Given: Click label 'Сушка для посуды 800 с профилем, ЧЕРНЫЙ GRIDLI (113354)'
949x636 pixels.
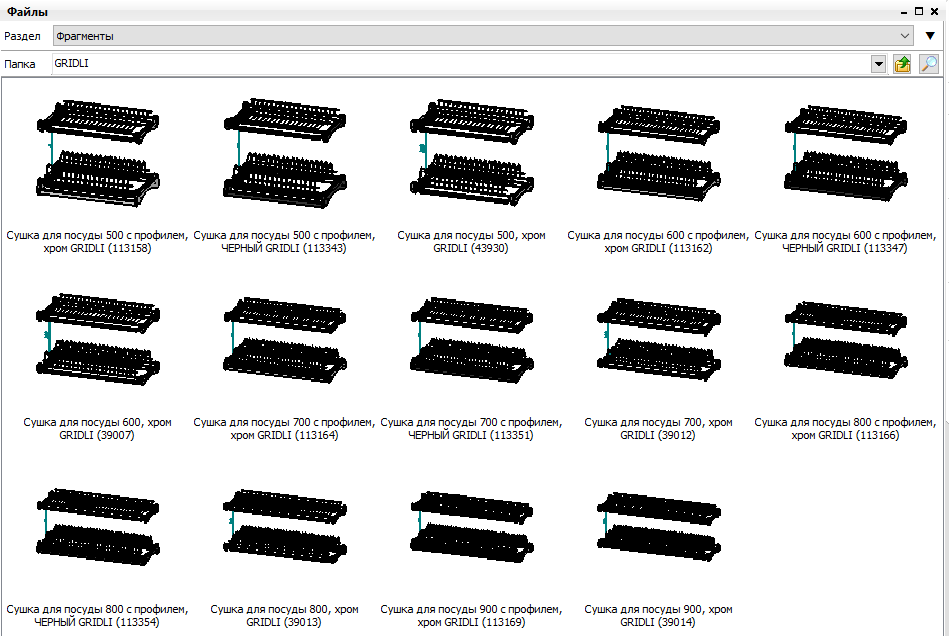Looking at the screenshot, I should [x=97, y=615].
